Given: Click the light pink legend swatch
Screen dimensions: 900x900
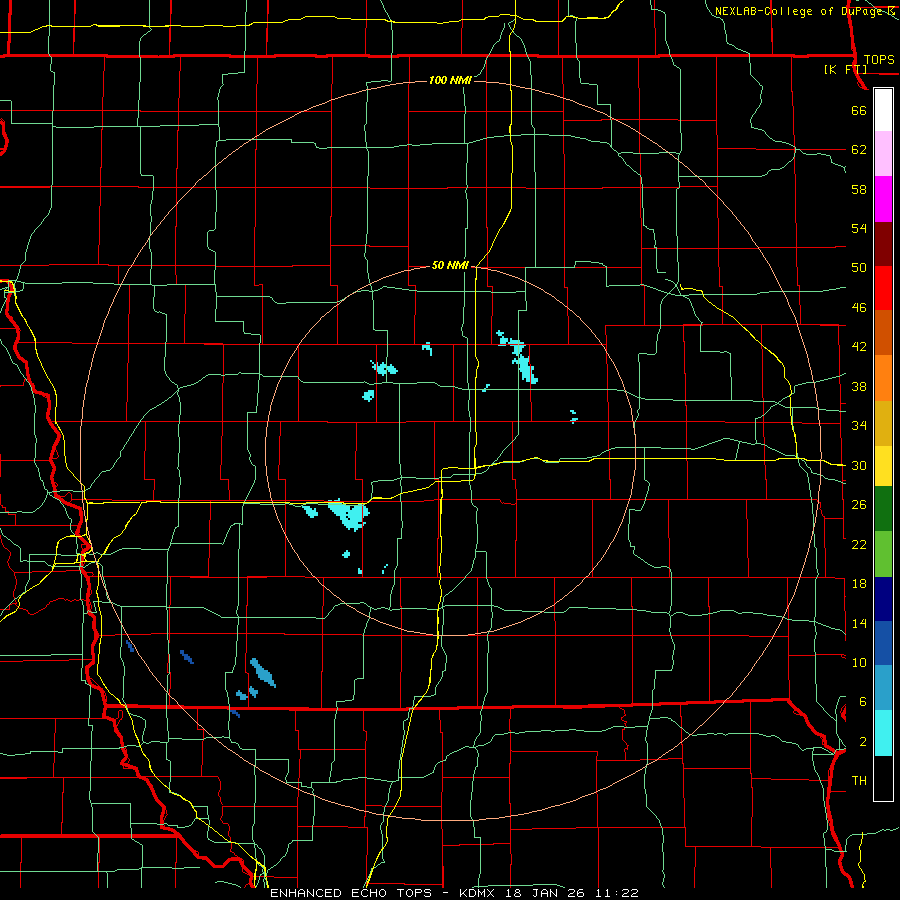Looking at the screenshot, I should pyautogui.click(x=883, y=154).
